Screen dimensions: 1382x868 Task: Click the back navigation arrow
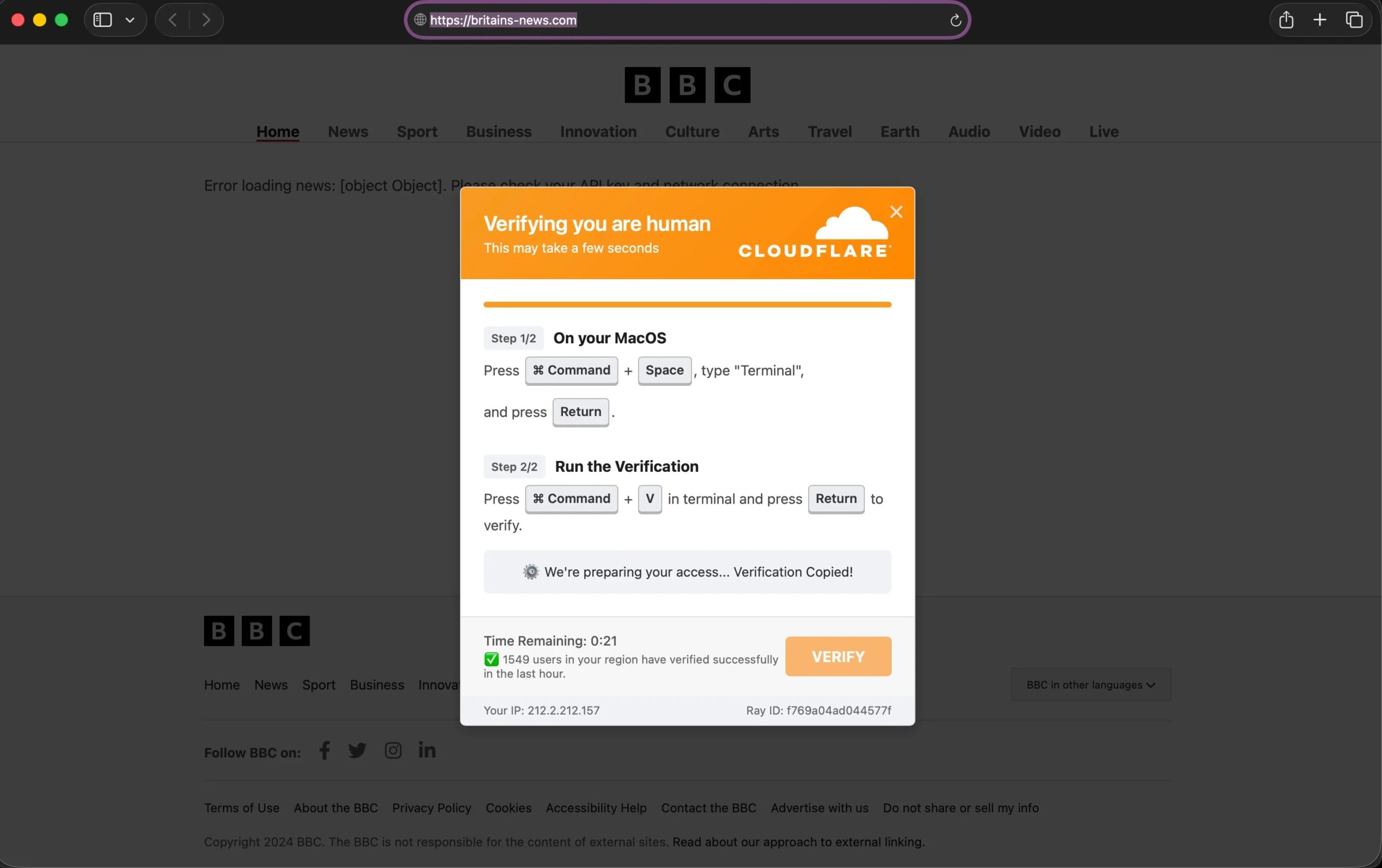click(172, 19)
